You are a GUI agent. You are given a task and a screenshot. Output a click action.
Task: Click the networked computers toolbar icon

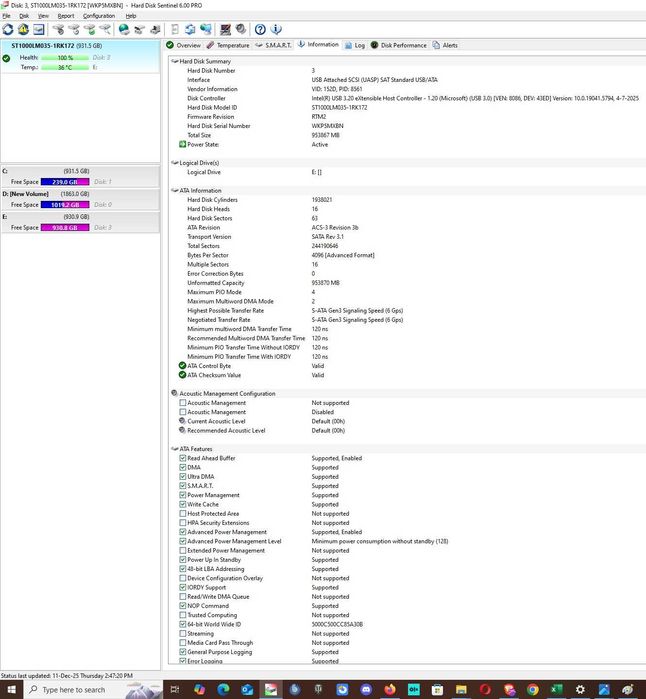click(206, 29)
